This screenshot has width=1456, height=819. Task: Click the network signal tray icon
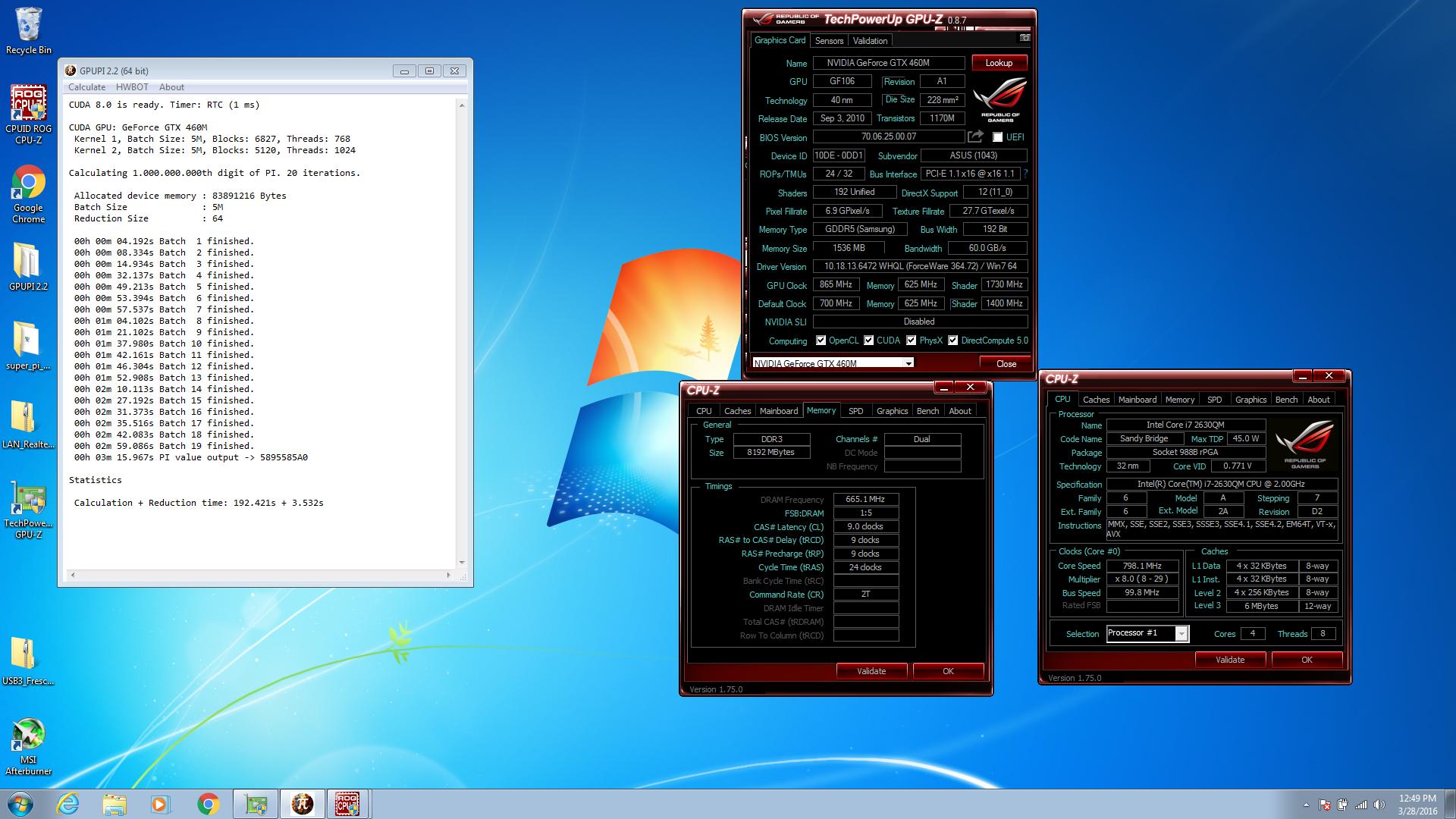(1361, 805)
